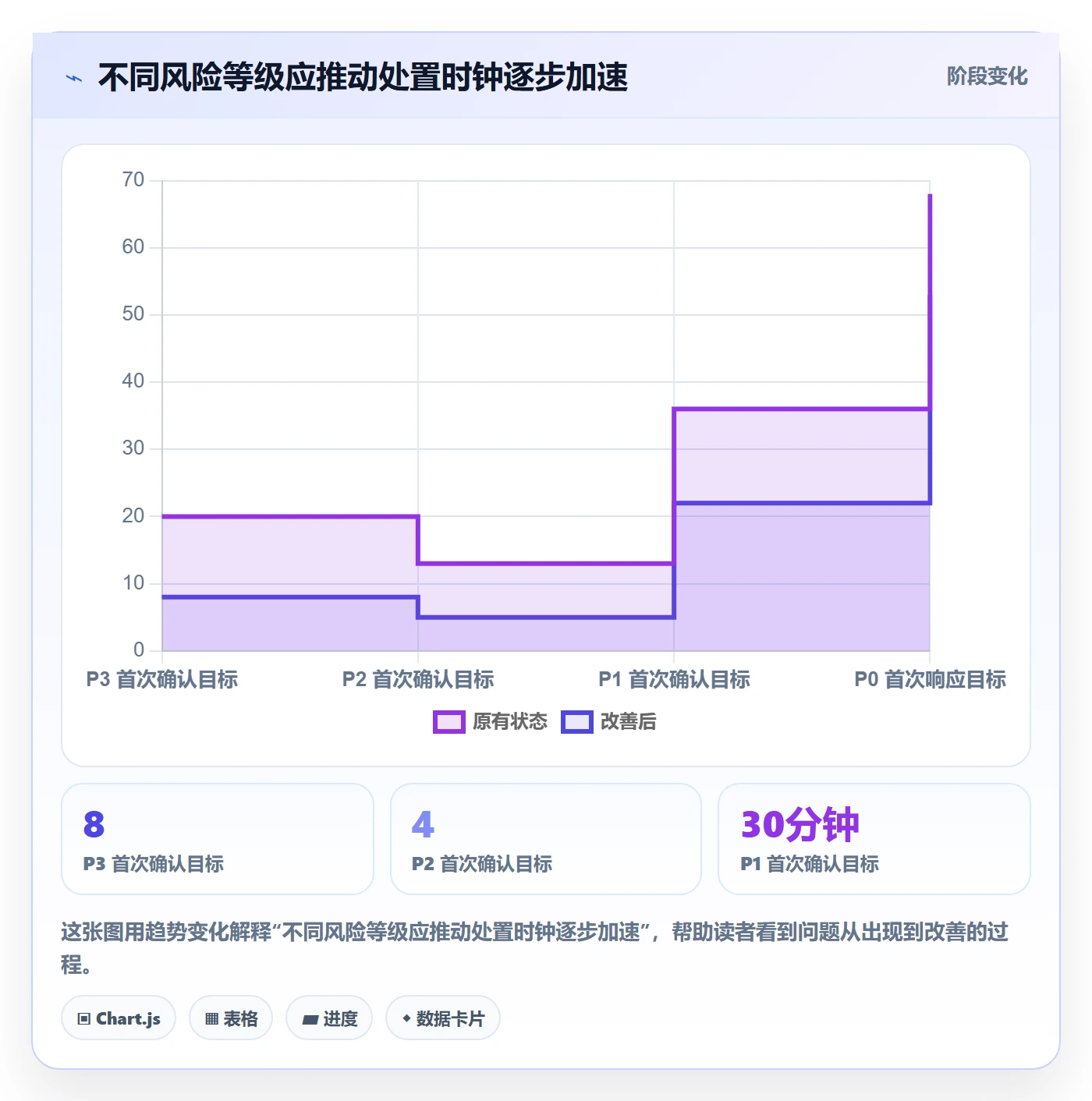Select the 表格 tag chip
The image size is (1092, 1101).
[x=231, y=1018]
